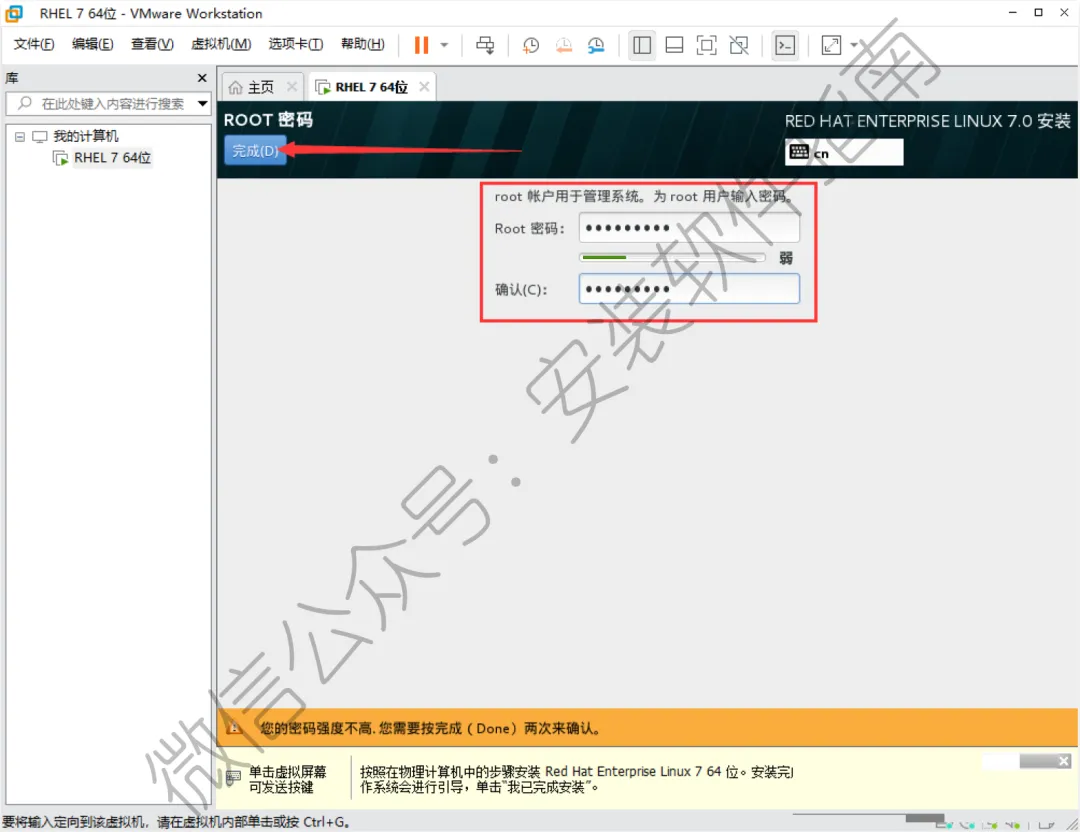Close the 主页 tab
The width and height of the screenshot is (1080, 832).
pos(292,87)
